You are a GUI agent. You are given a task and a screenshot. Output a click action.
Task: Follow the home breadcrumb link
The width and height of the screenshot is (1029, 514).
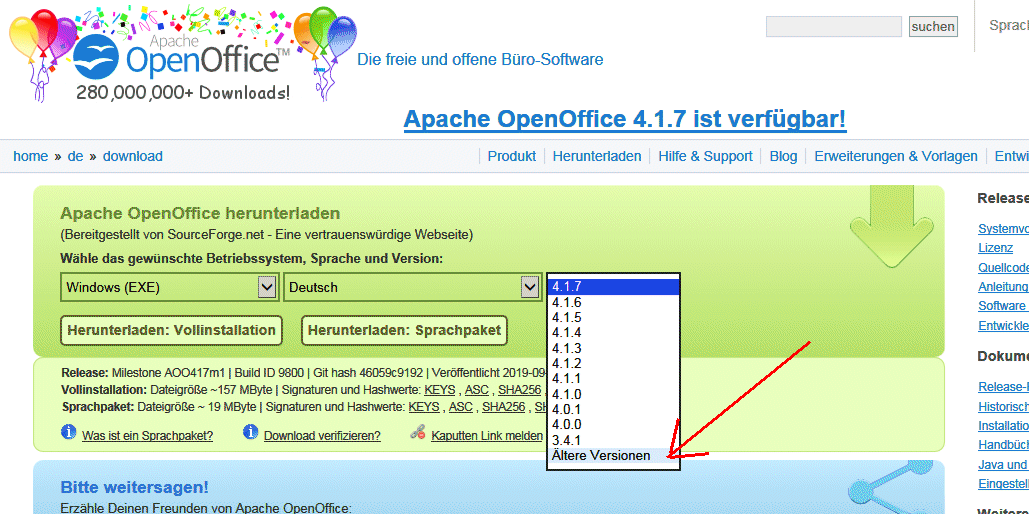(x=30, y=156)
